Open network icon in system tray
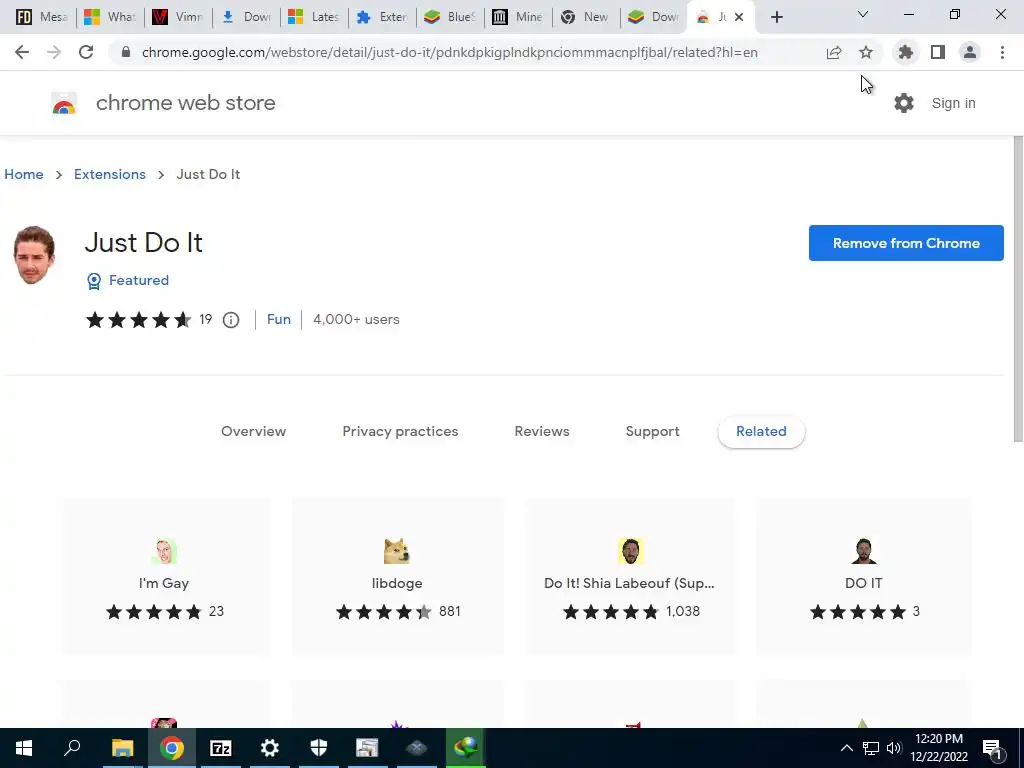 click(871, 748)
